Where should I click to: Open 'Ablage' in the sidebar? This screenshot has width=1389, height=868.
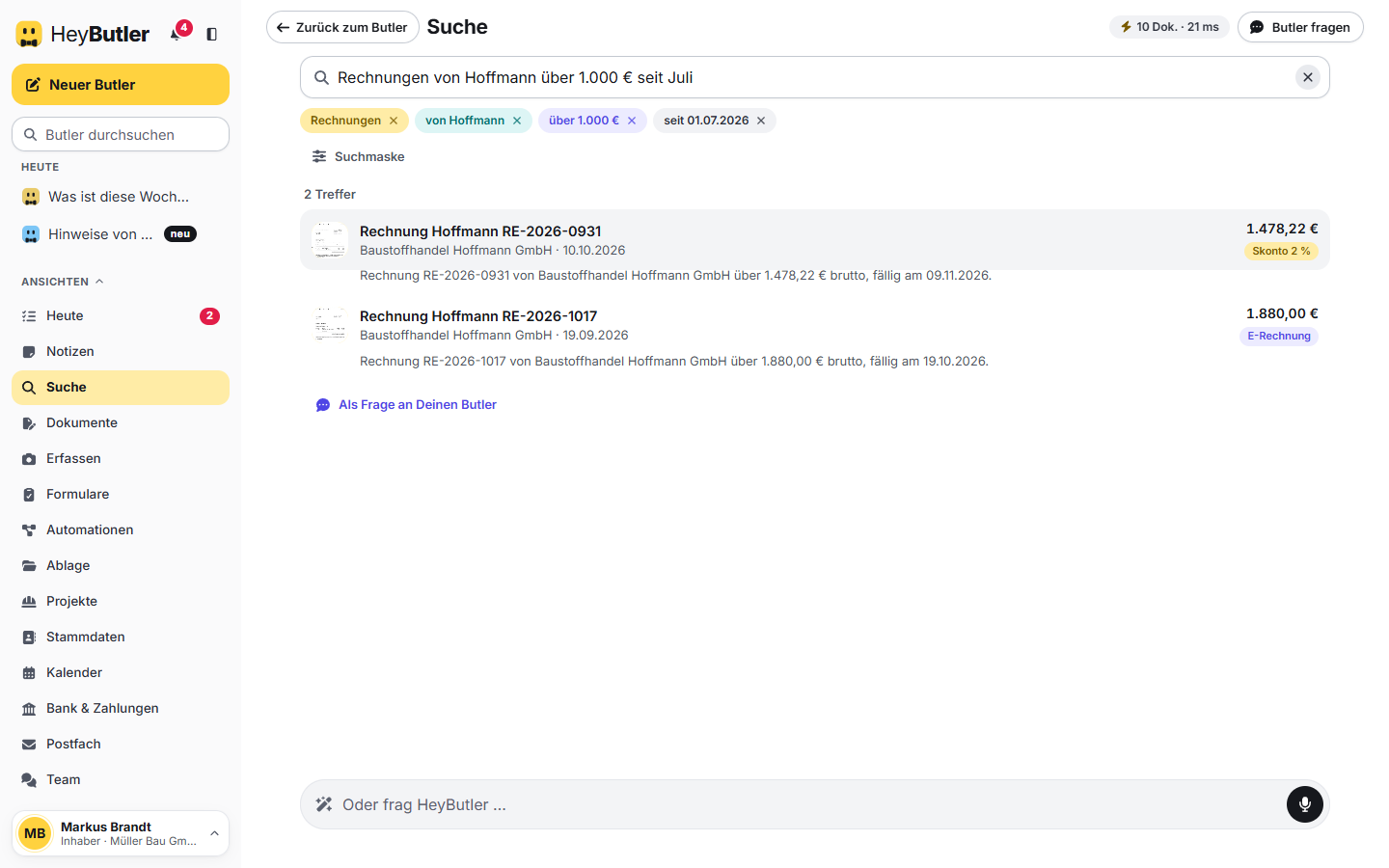coord(121,566)
